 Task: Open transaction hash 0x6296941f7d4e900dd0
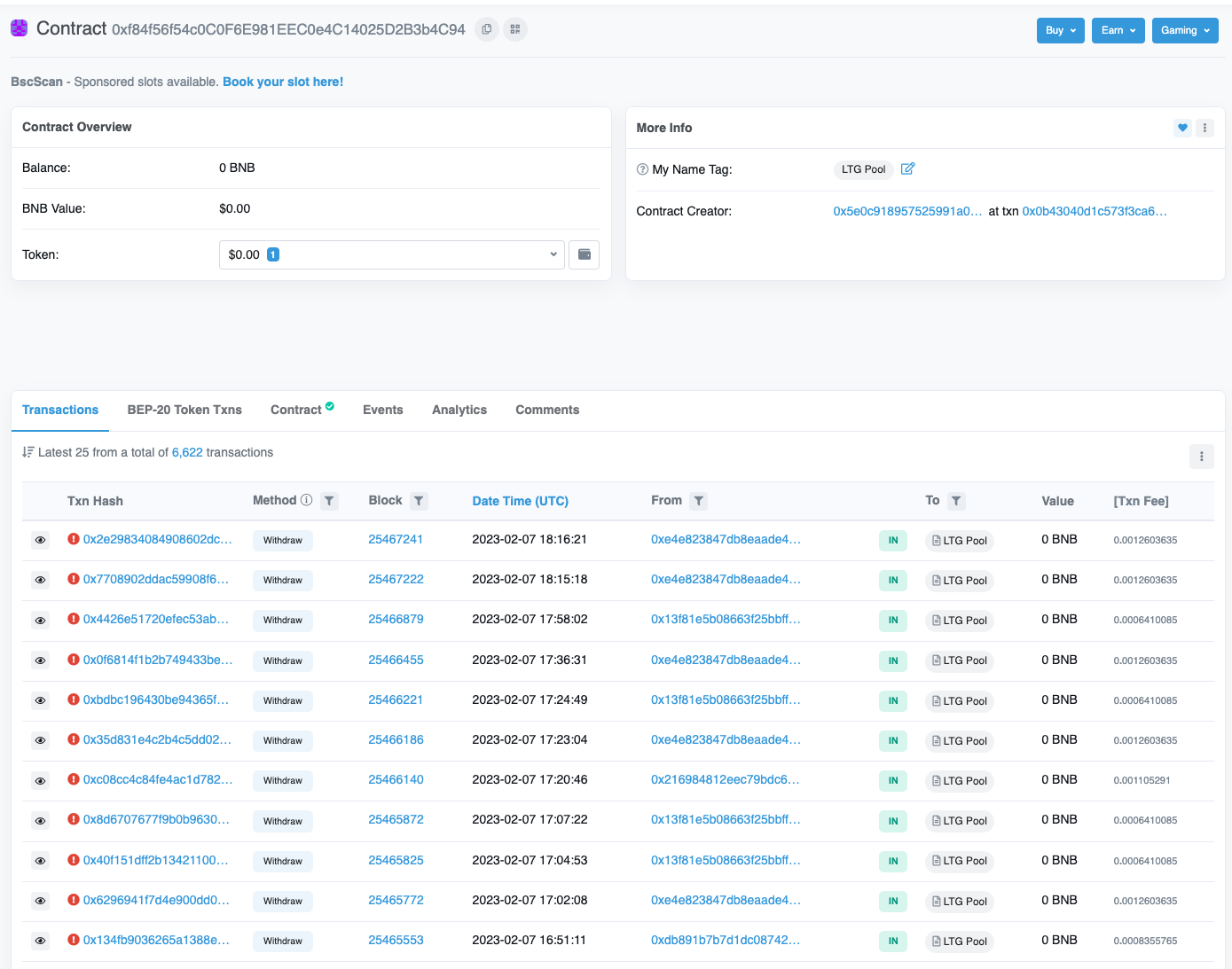click(x=156, y=900)
